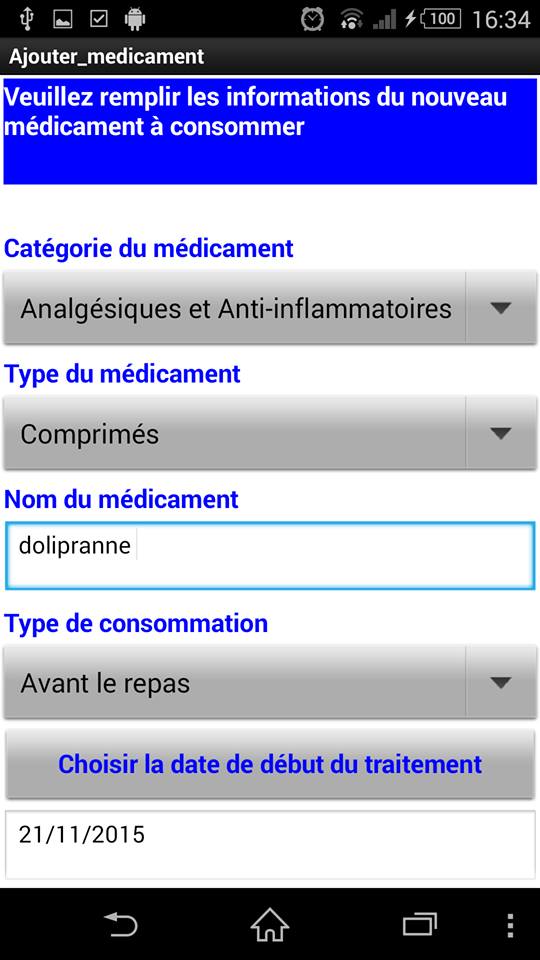Image resolution: width=540 pixels, height=960 pixels.
Task: Tap the image notification icon
Action: pos(62,19)
